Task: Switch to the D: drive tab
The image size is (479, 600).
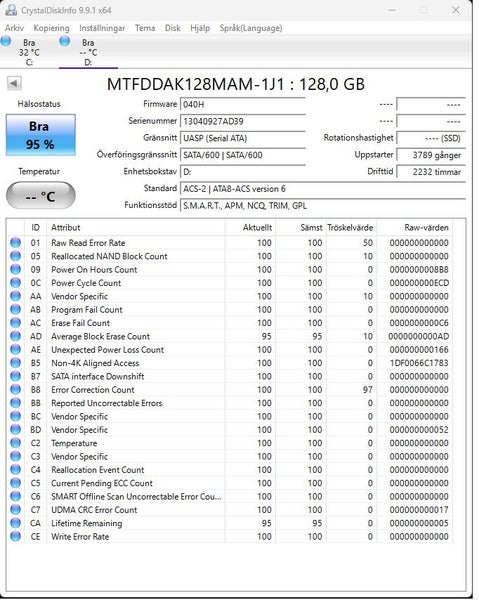Action: click(88, 52)
